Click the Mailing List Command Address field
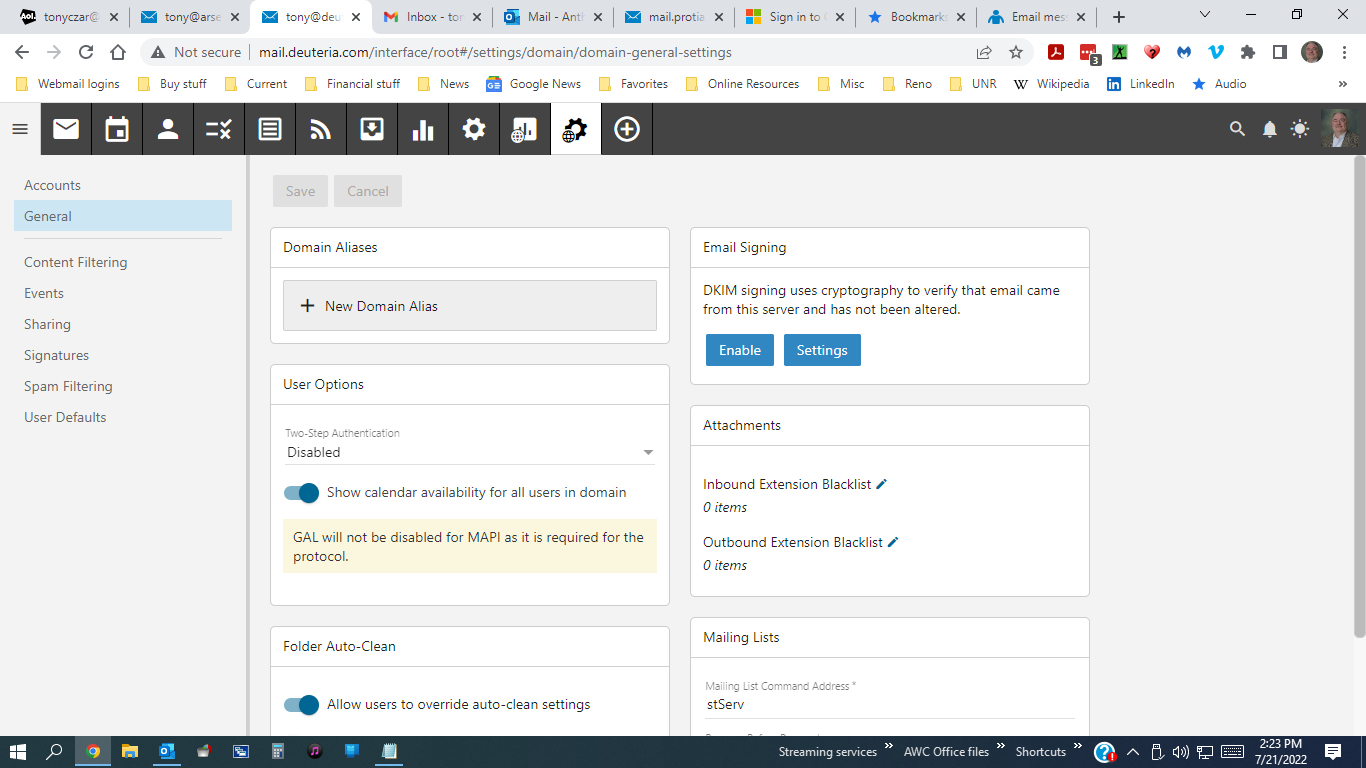 (x=889, y=704)
